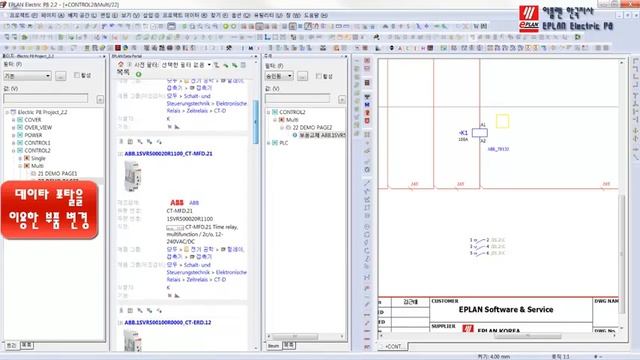Image resolution: width=640 pixels, height=360 pixels.
Task: Click the left panel 값 input field
Action: [46, 98]
